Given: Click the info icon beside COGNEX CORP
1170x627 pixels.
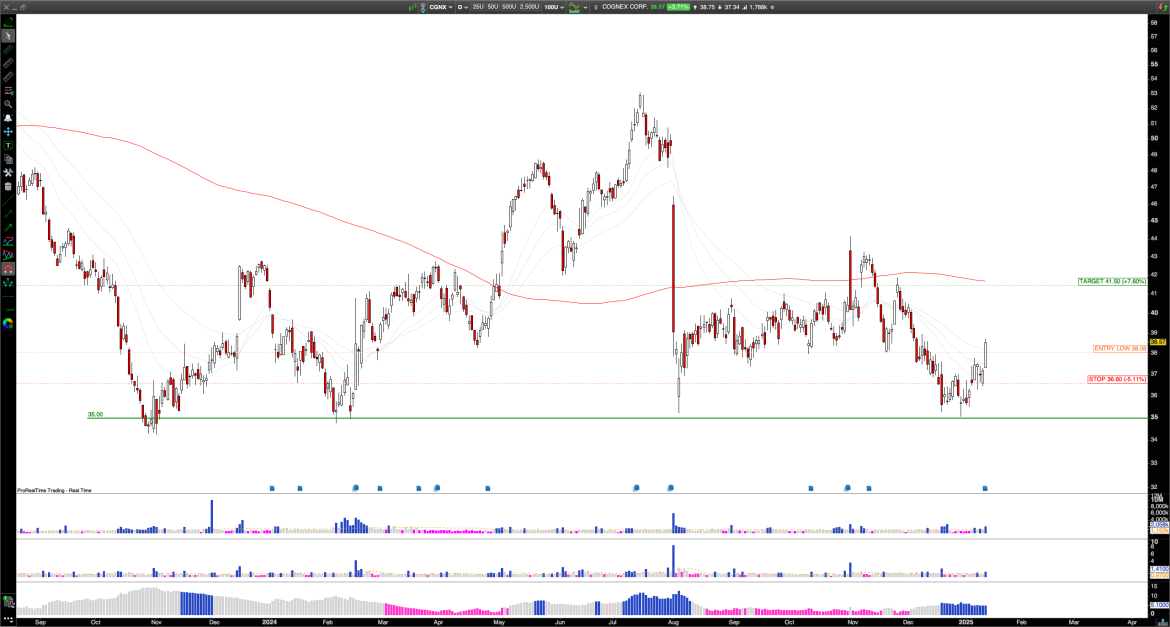Looking at the screenshot, I should pos(596,6).
